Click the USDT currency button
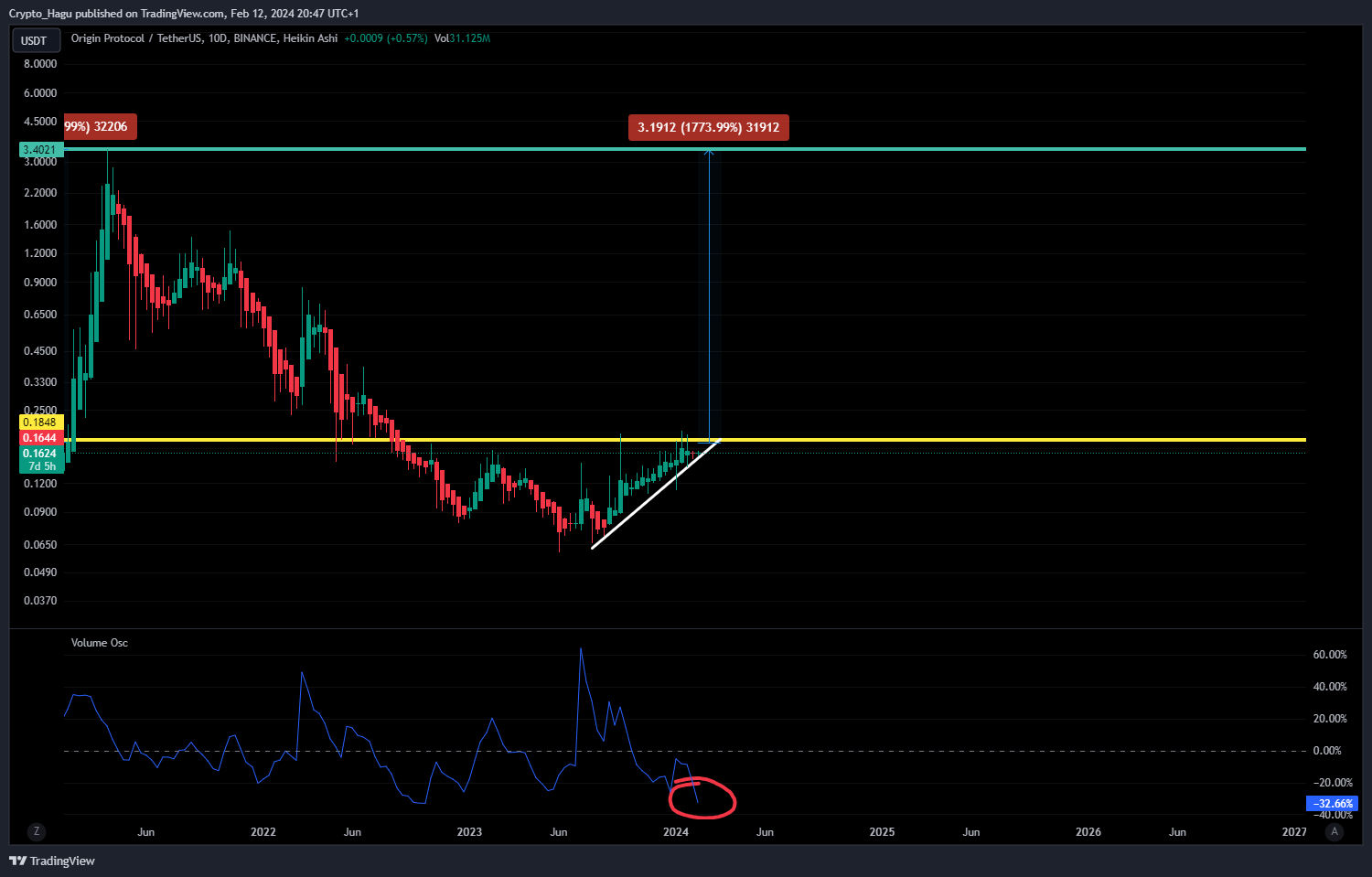The height and width of the screenshot is (877, 1372). [35, 40]
